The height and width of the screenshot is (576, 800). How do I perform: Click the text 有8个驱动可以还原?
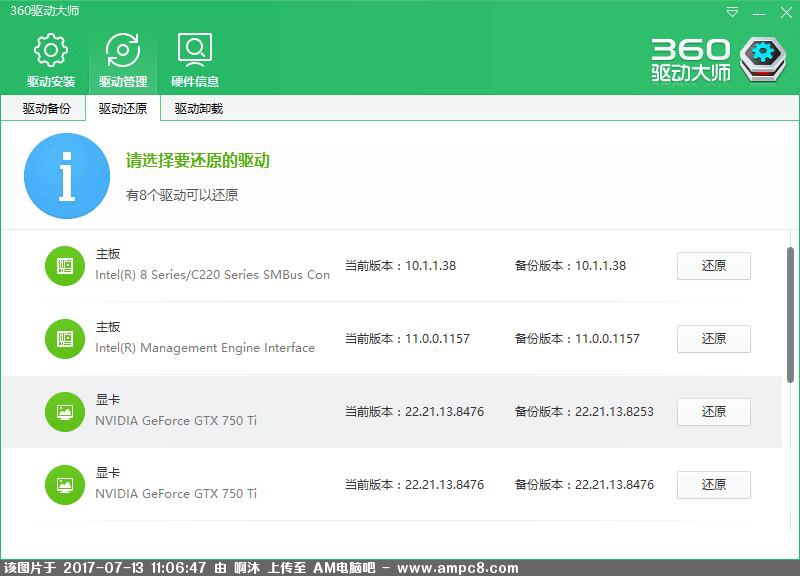182,195
